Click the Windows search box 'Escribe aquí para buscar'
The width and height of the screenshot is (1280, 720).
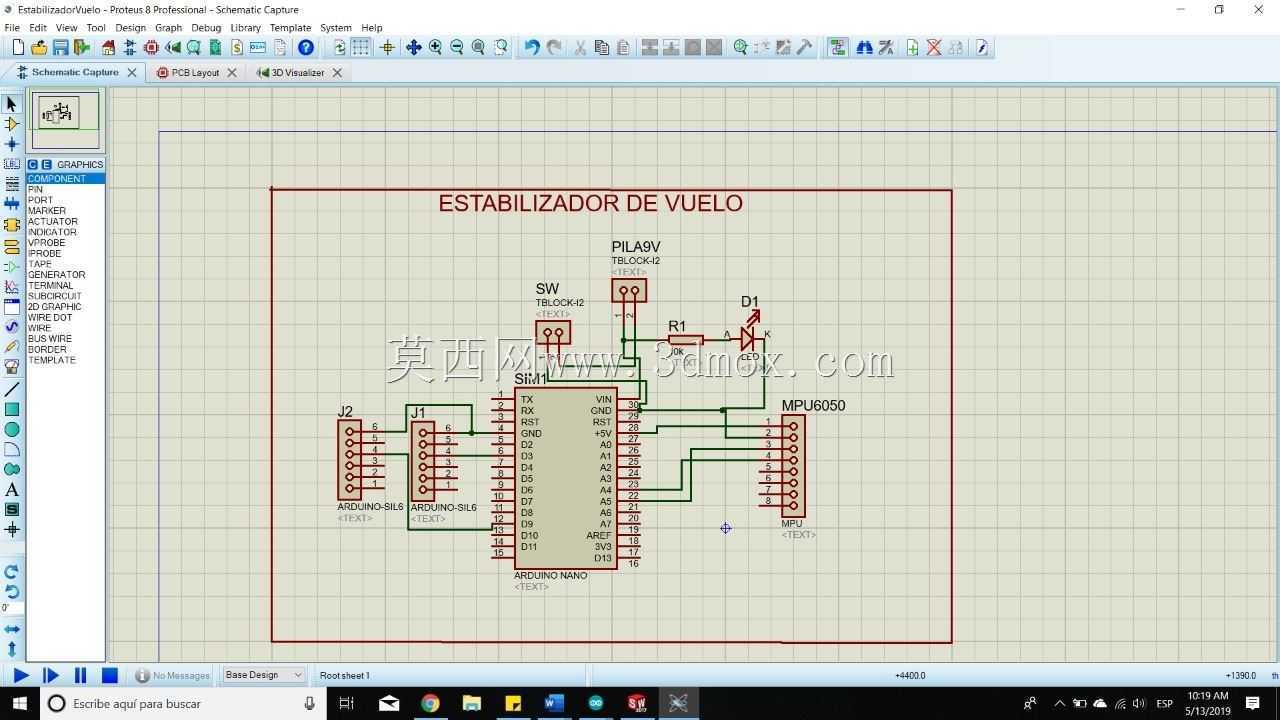coord(182,704)
